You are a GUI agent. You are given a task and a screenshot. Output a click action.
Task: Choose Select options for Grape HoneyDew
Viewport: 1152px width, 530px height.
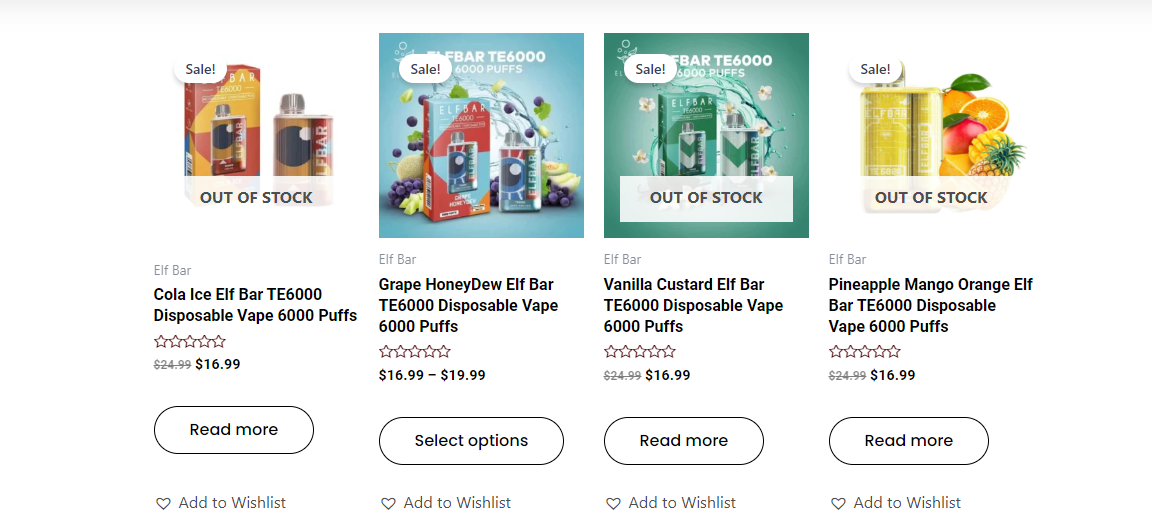(x=471, y=441)
